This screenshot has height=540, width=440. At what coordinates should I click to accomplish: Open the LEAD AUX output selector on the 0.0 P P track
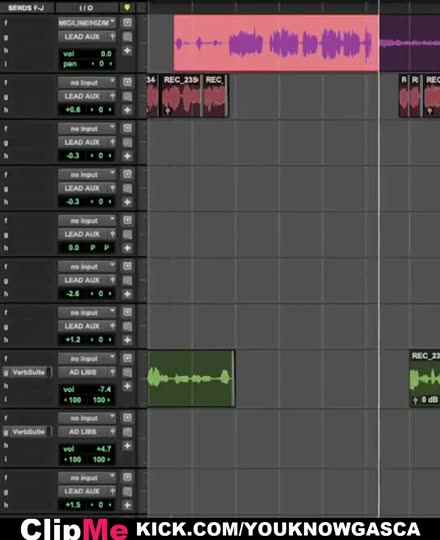87,234
